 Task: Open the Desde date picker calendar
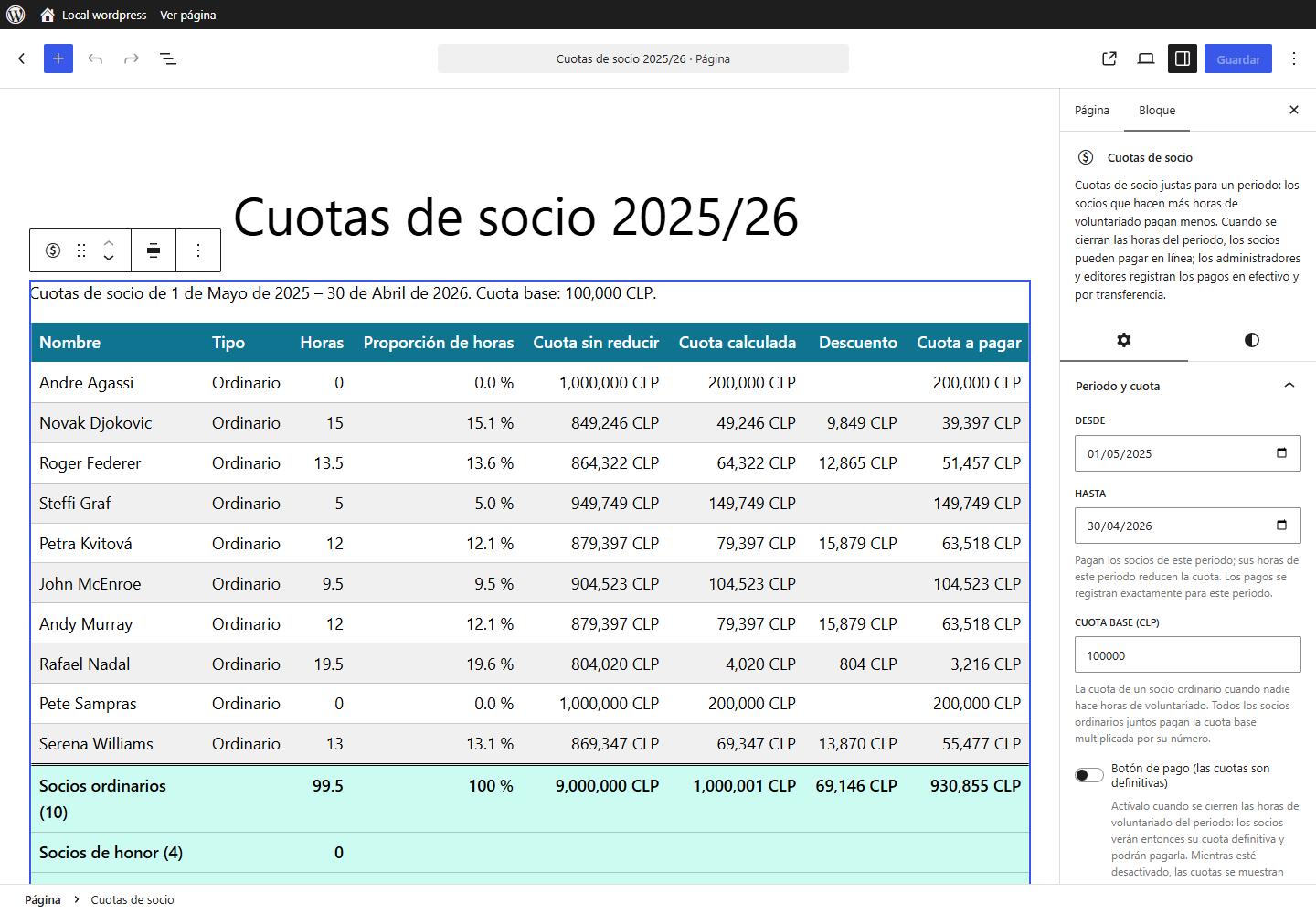[1281, 453]
